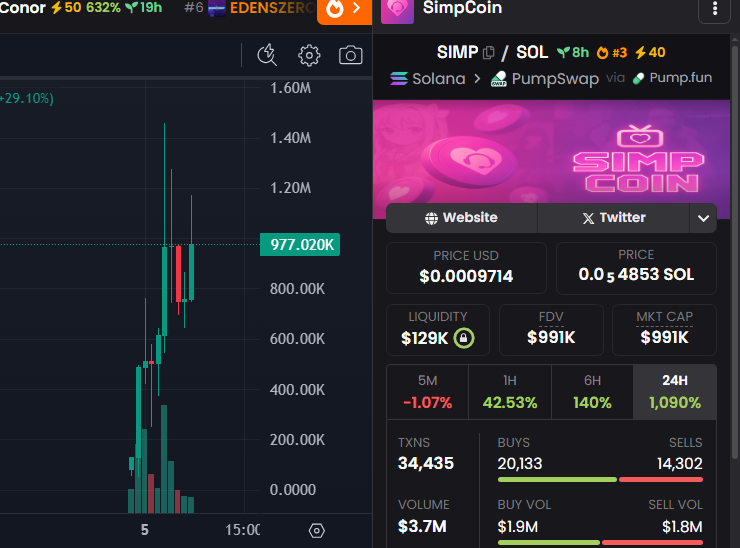This screenshot has height=548, width=740.
Task: Open the quick search lightning icon
Action: coord(267,55)
